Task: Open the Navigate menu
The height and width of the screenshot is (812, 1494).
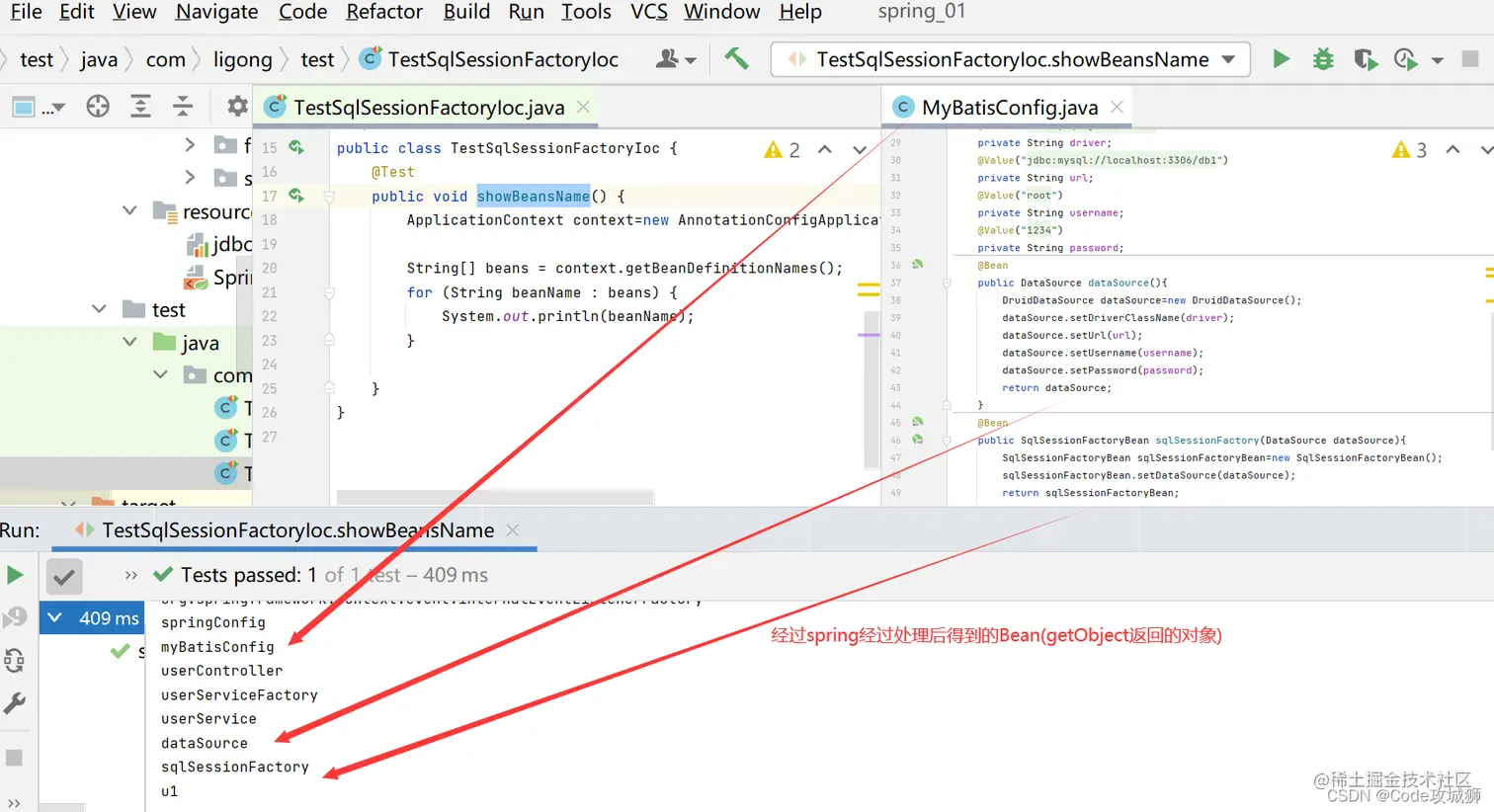Action: point(216,12)
